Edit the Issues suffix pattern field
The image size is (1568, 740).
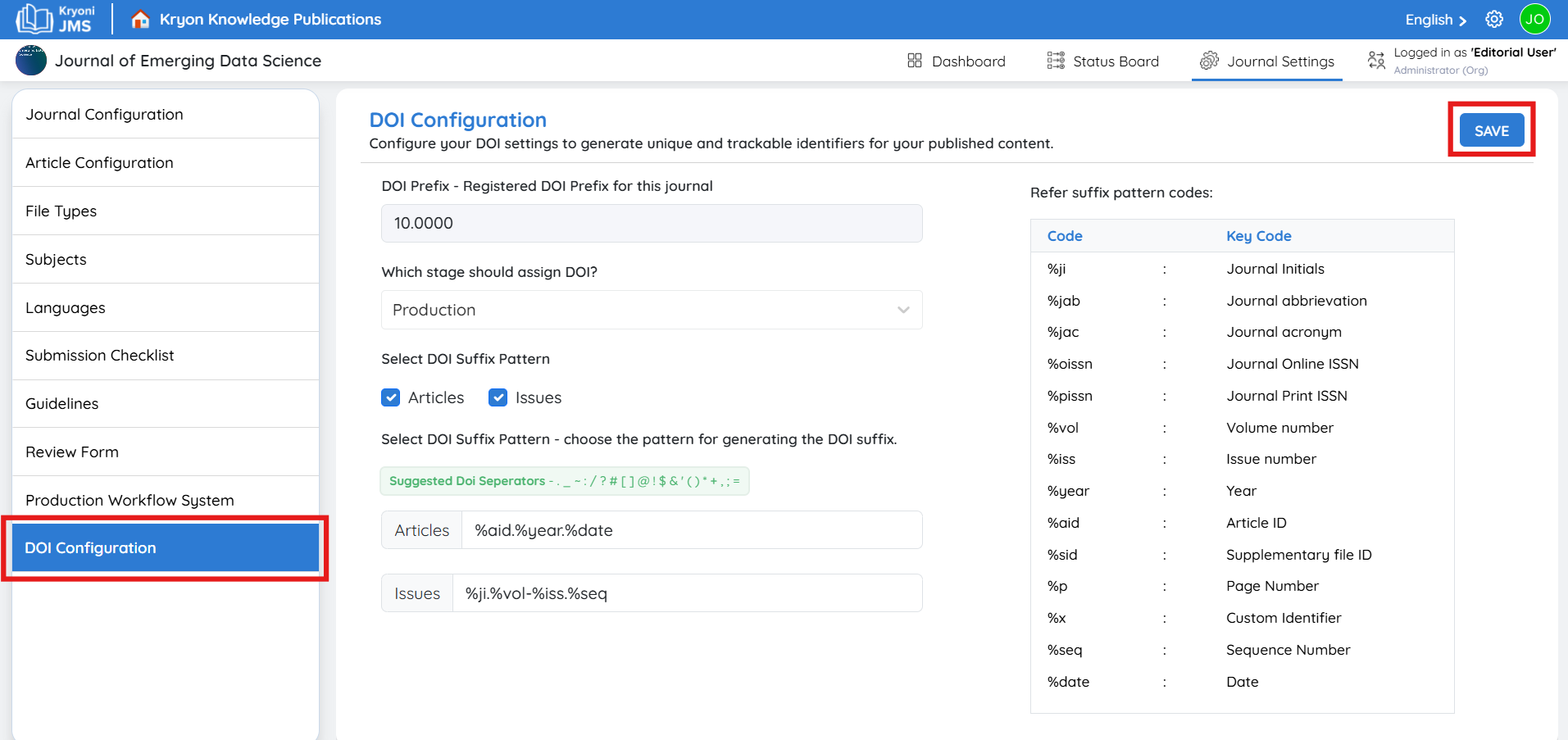point(686,593)
